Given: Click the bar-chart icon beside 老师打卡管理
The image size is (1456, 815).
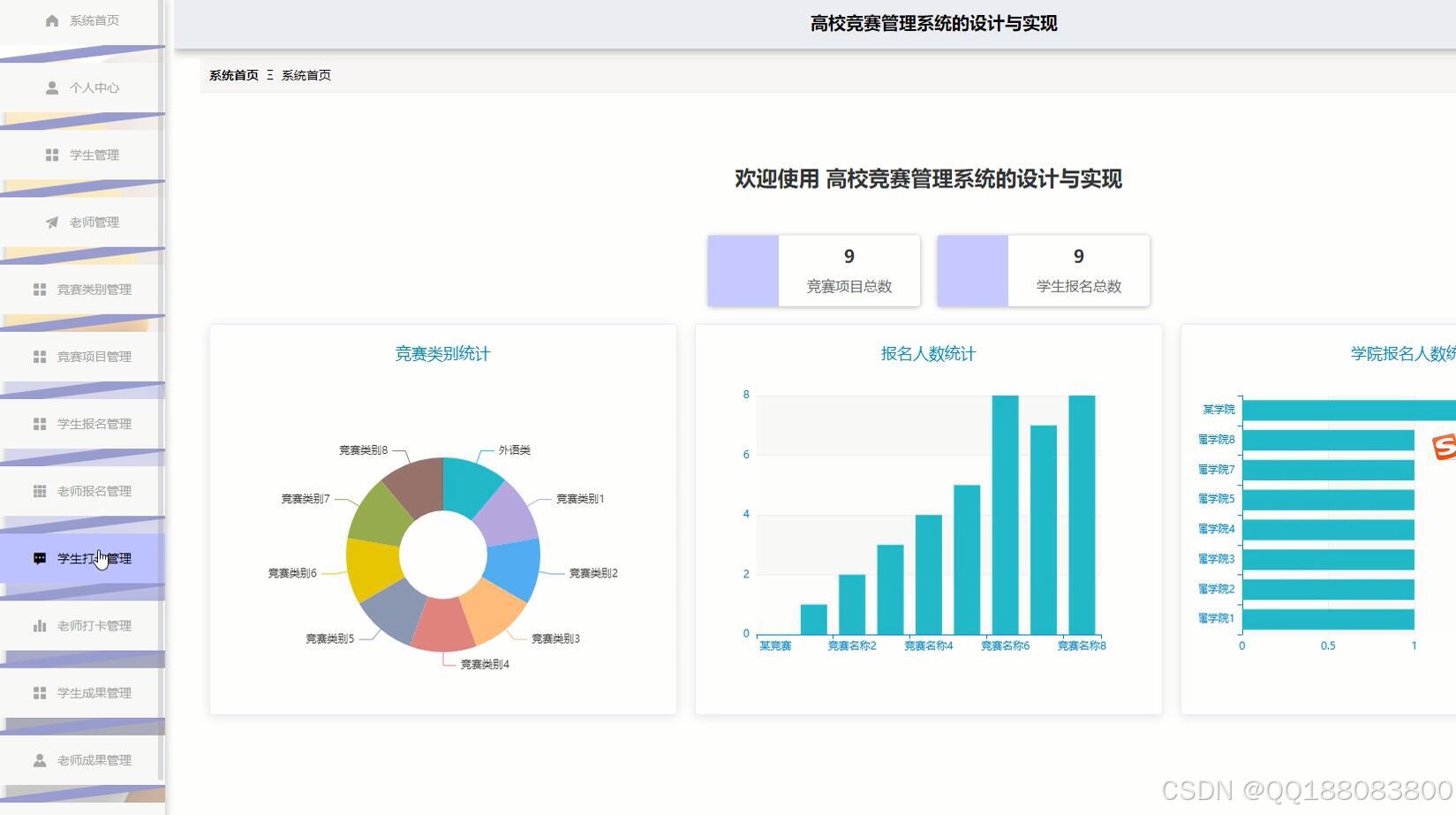Looking at the screenshot, I should point(39,624).
